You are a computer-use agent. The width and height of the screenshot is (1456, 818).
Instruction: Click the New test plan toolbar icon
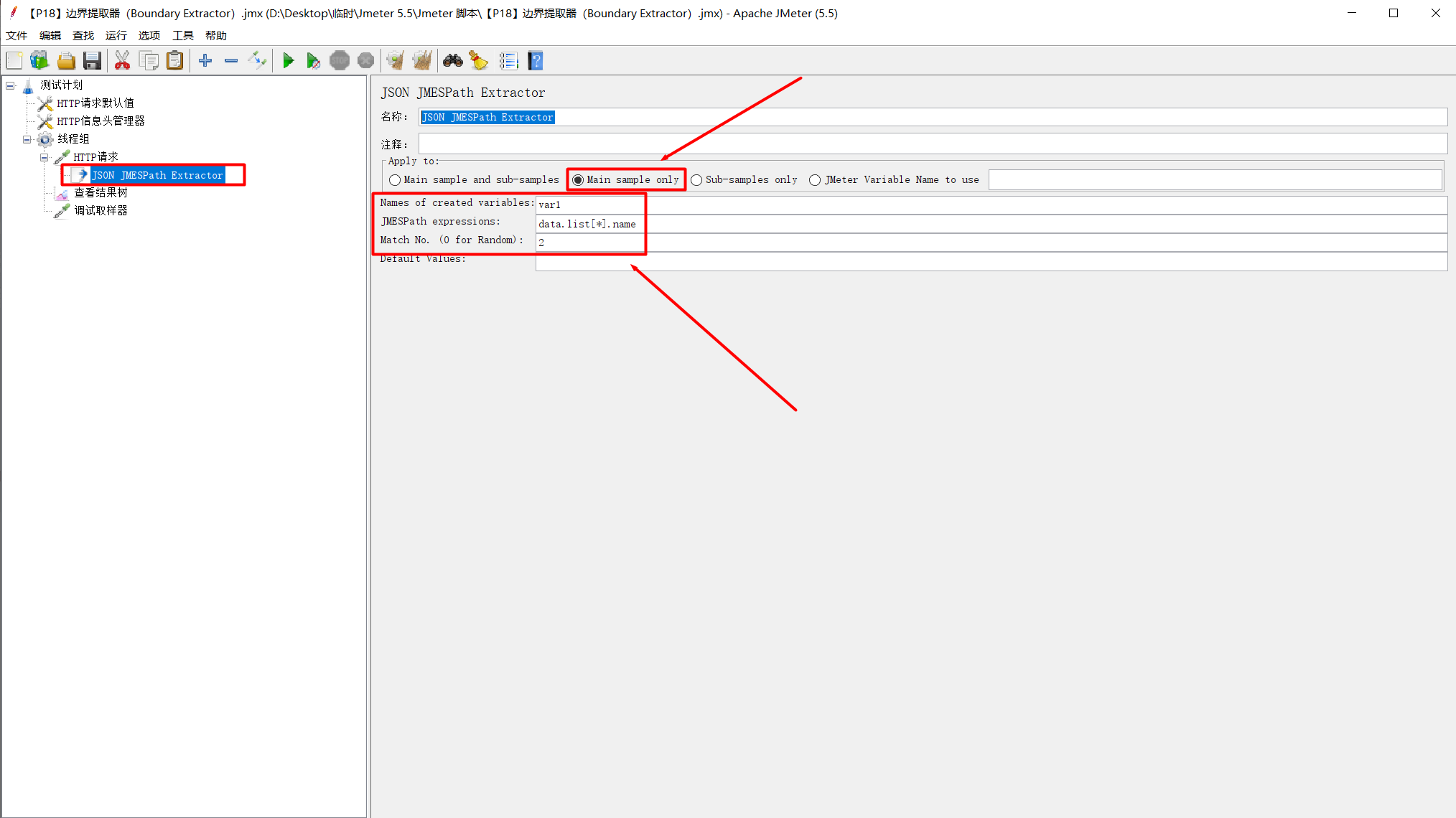[14, 61]
